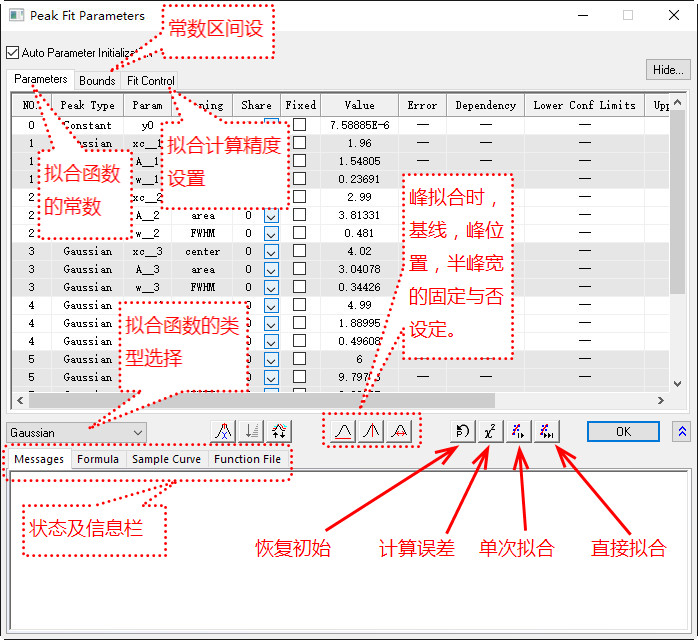The width and height of the screenshot is (698, 640).
Task: Click the peak icon right of Gaussian dropdown
Action: [224, 431]
